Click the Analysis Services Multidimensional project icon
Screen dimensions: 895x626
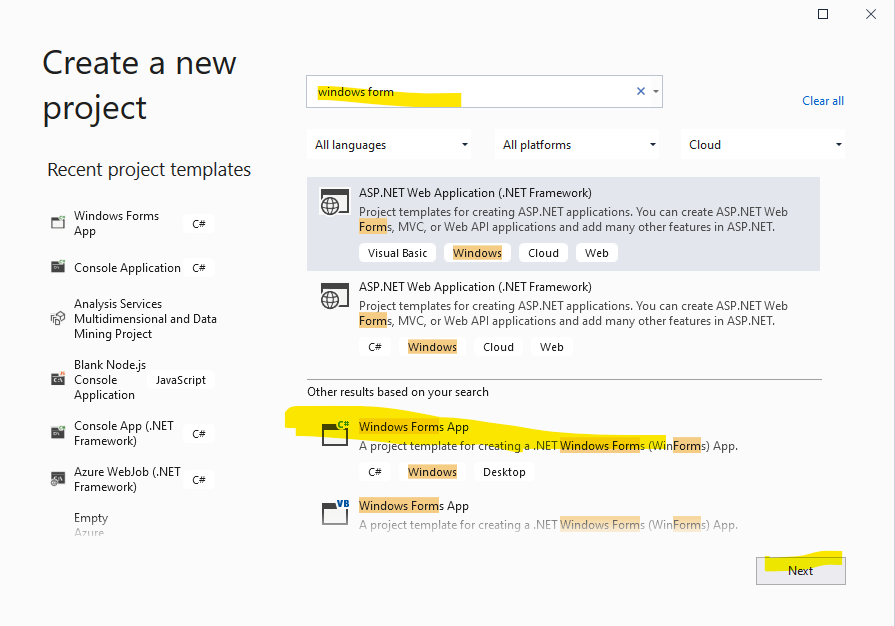pyautogui.click(x=58, y=318)
